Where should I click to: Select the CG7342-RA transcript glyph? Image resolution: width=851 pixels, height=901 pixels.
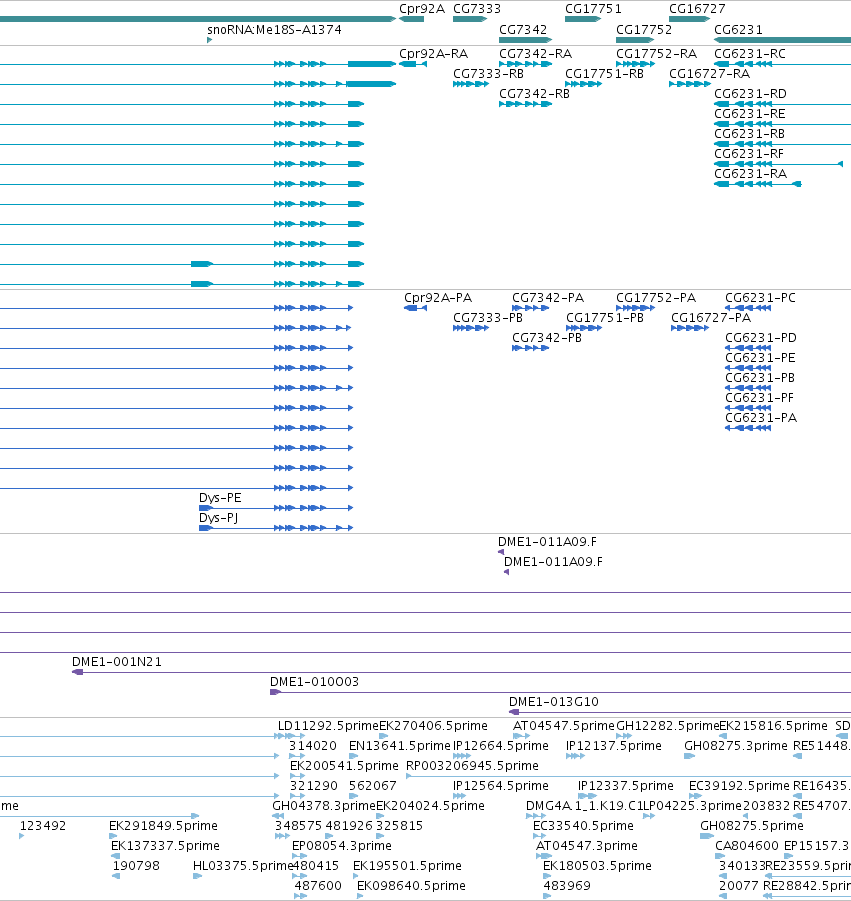click(525, 64)
